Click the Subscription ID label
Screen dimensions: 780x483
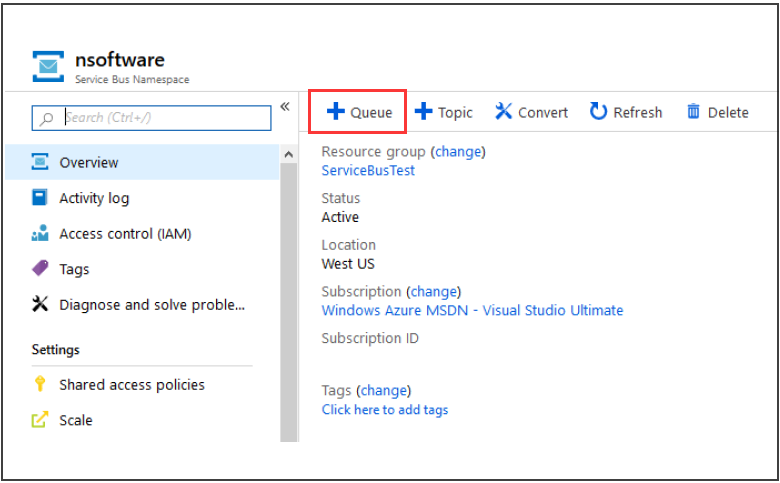[x=370, y=338]
